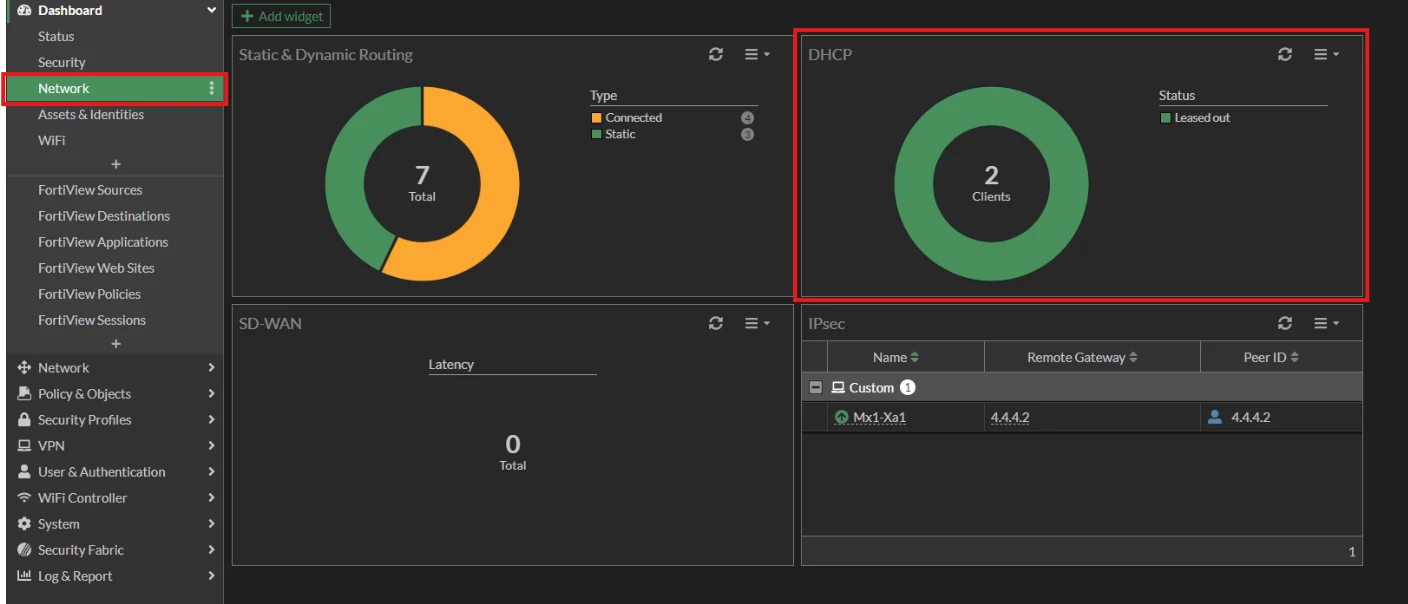Click the Connected count badge 4
1408x604 pixels.
pyautogui.click(x=747, y=118)
